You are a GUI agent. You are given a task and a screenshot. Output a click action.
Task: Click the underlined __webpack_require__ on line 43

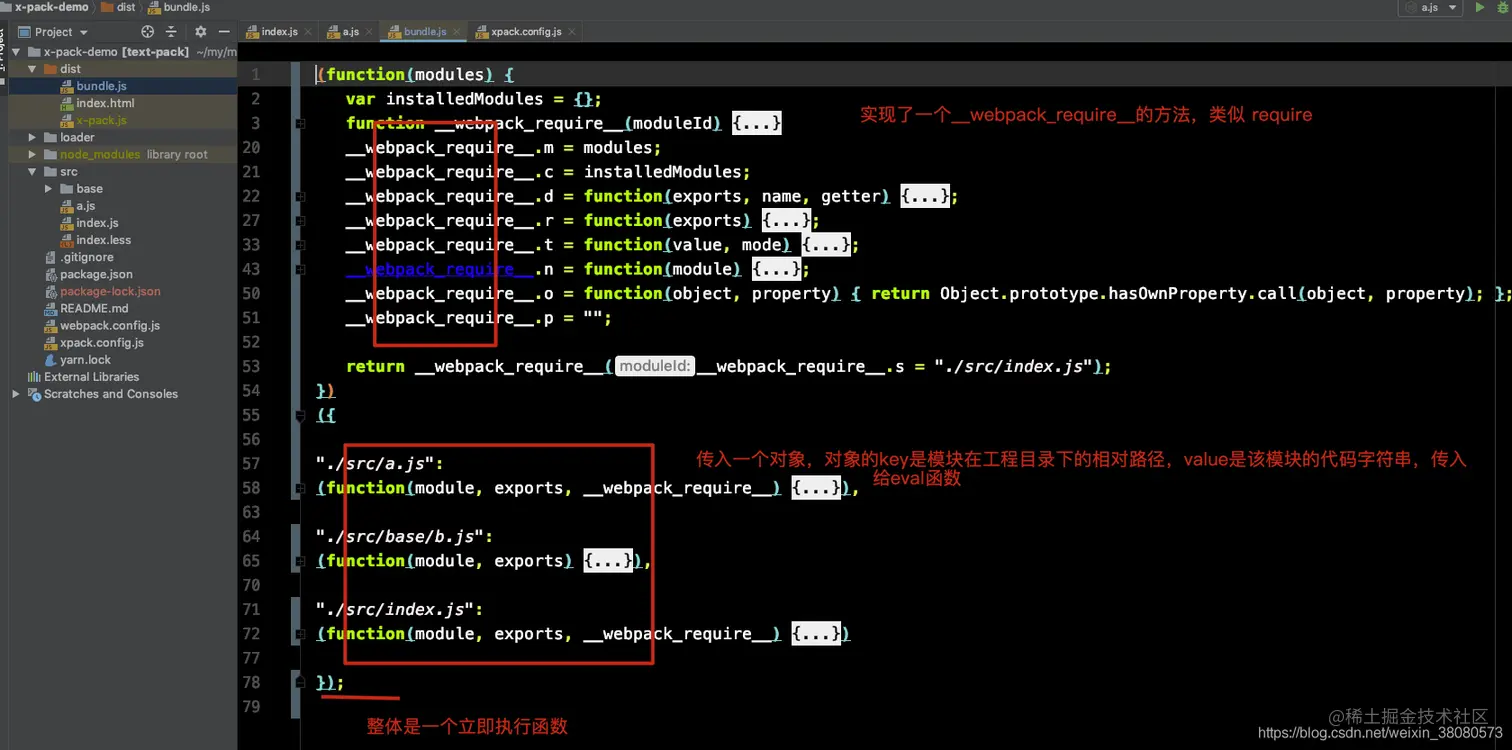point(439,269)
